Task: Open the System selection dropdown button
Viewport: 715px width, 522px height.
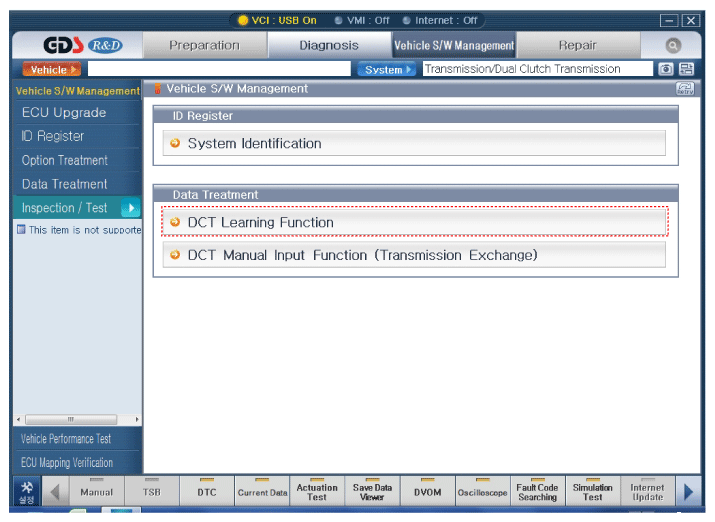Action: (385, 70)
